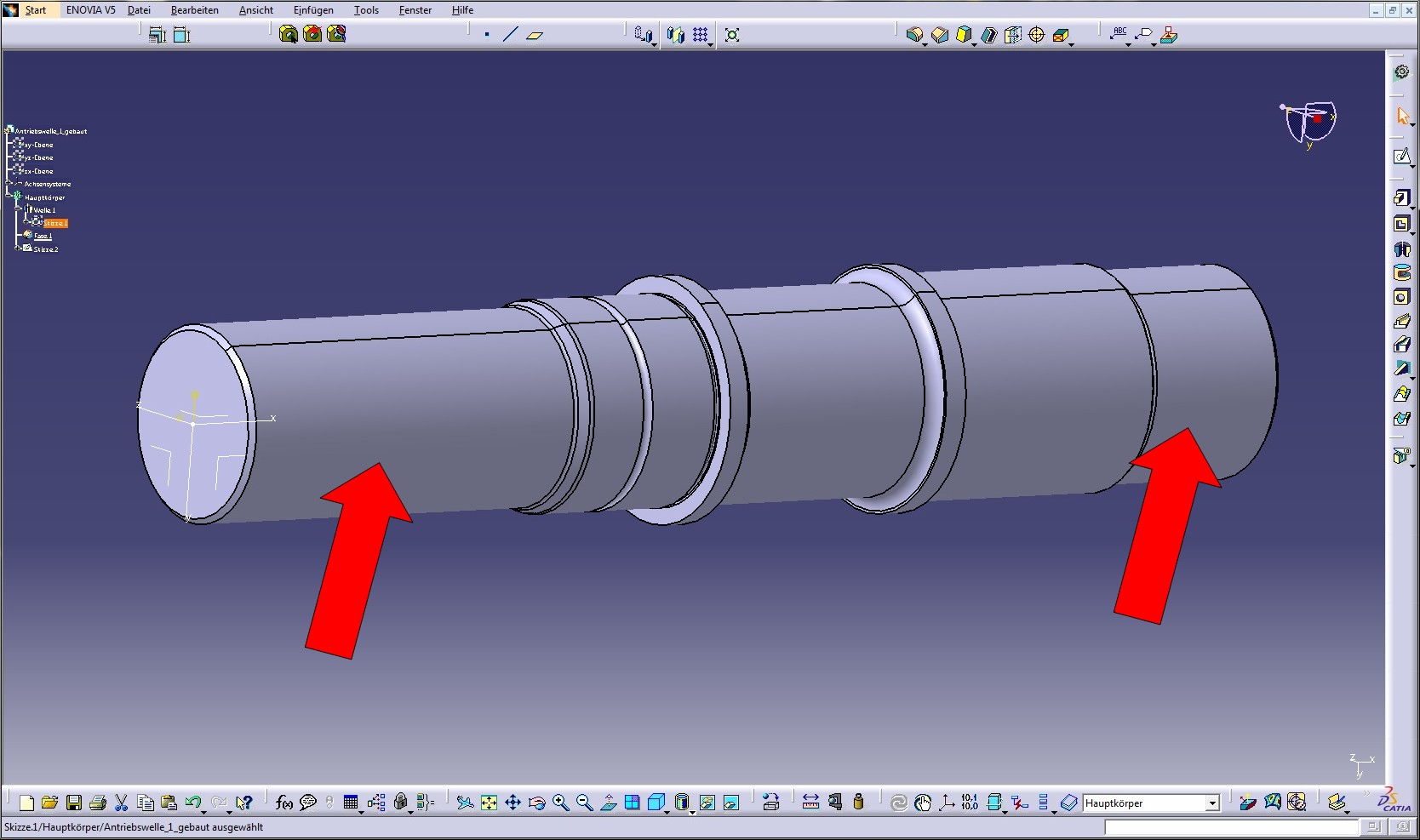Image resolution: width=1420 pixels, height=840 pixels.
Task: Click the Pad tool on the right toolbar
Action: (1401, 198)
